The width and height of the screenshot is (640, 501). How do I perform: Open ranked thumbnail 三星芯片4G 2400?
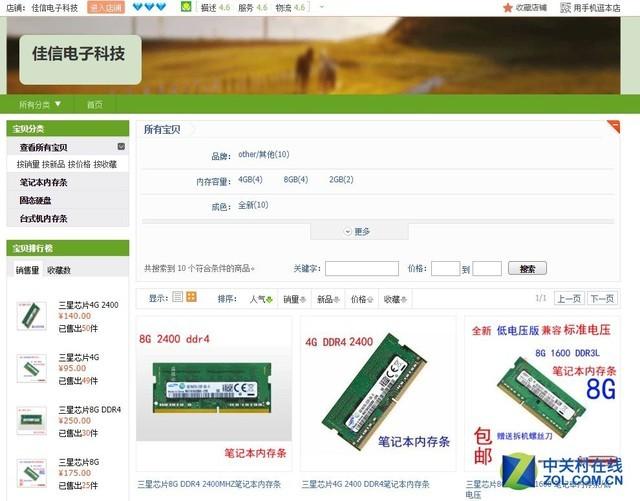point(31,315)
